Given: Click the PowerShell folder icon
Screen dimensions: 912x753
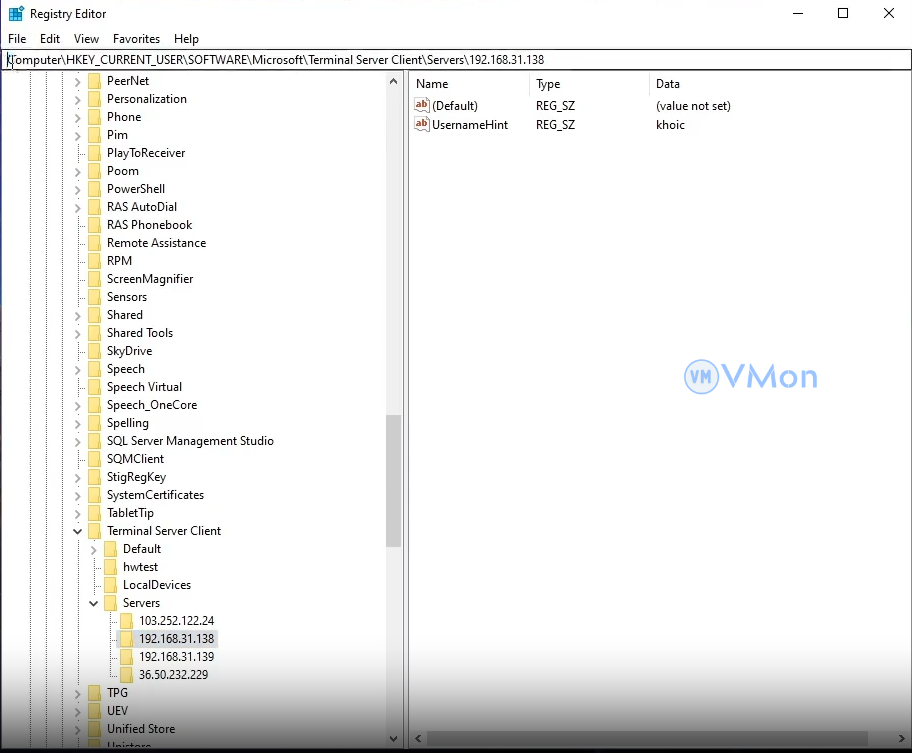Looking at the screenshot, I should [x=95, y=189].
